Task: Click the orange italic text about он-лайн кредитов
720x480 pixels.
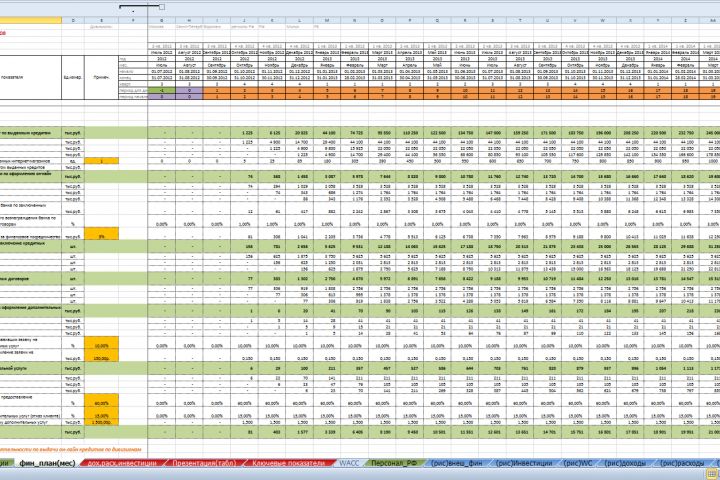Action: [70, 450]
